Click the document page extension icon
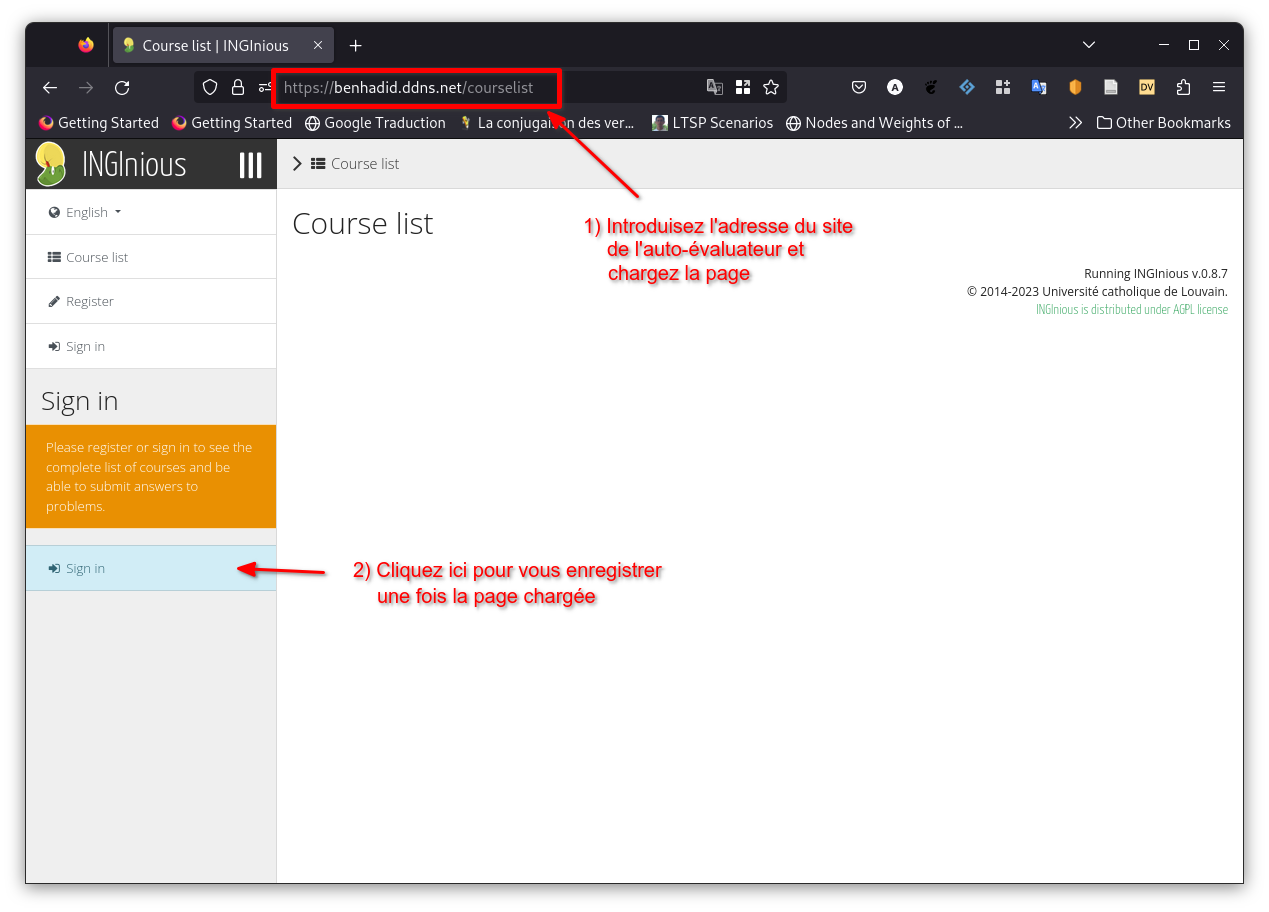 click(x=1111, y=87)
